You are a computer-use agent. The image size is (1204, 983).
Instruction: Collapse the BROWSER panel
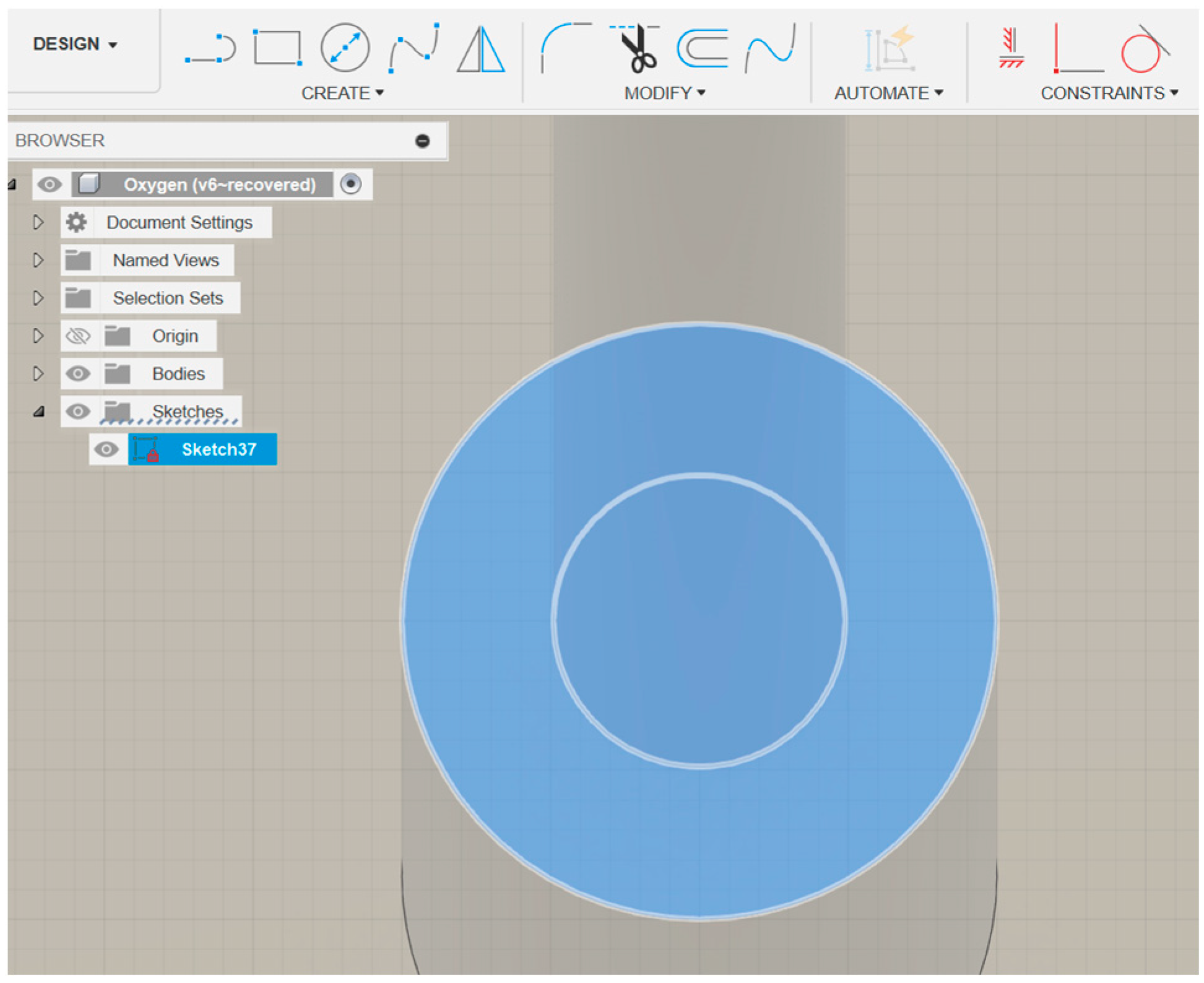[x=422, y=141]
